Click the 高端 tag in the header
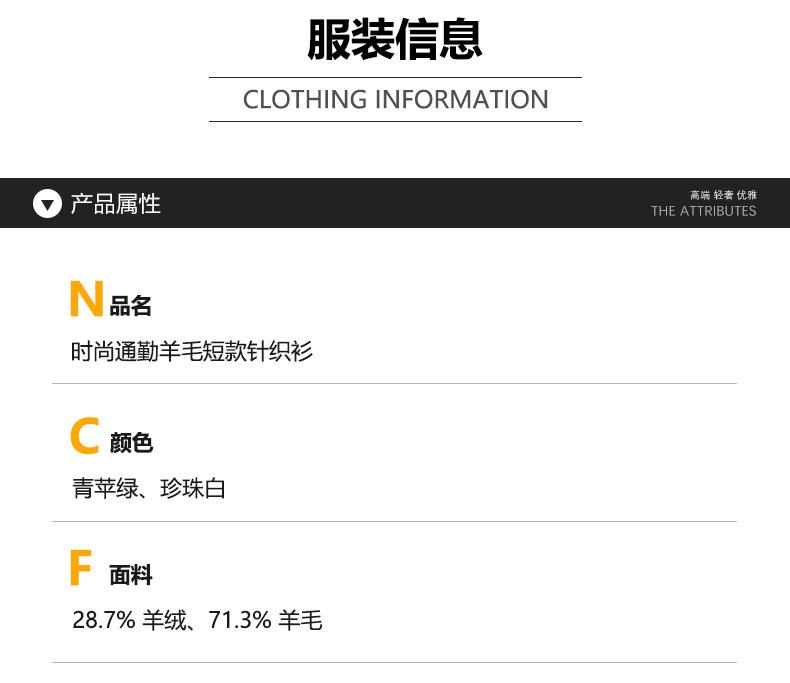The image size is (790, 683). pos(699,195)
